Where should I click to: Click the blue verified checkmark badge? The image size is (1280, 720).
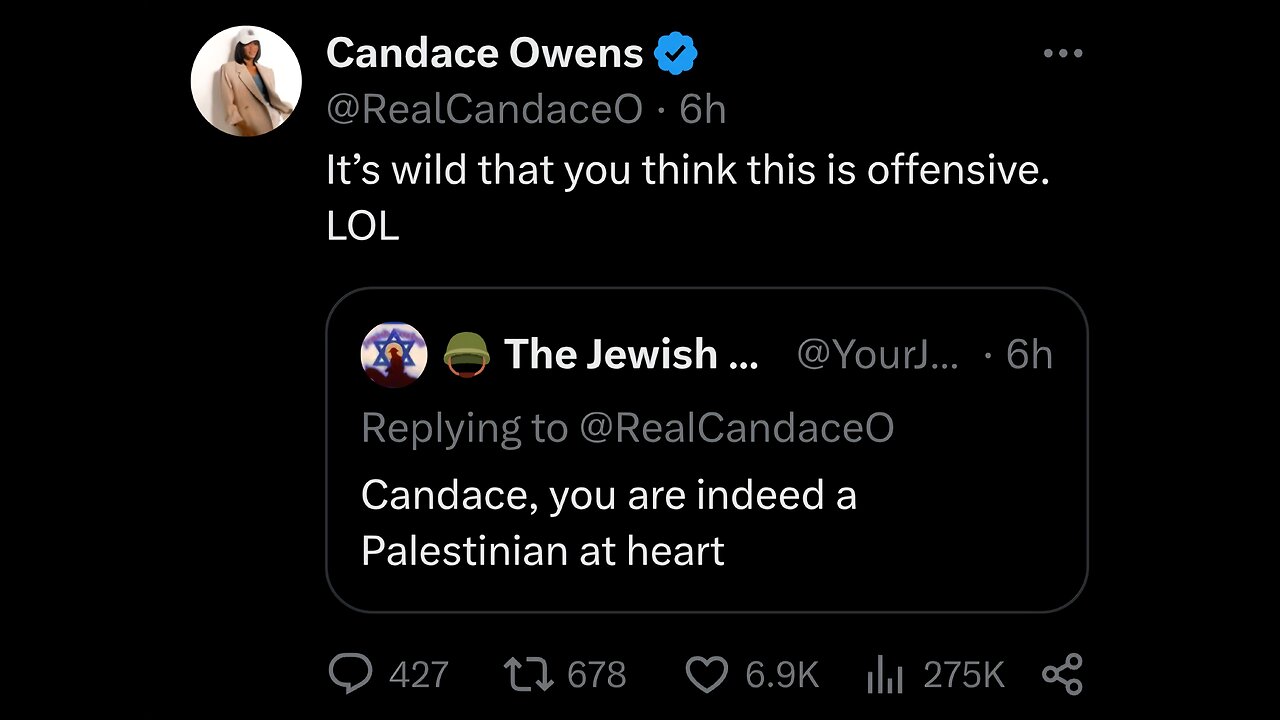(x=676, y=54)
